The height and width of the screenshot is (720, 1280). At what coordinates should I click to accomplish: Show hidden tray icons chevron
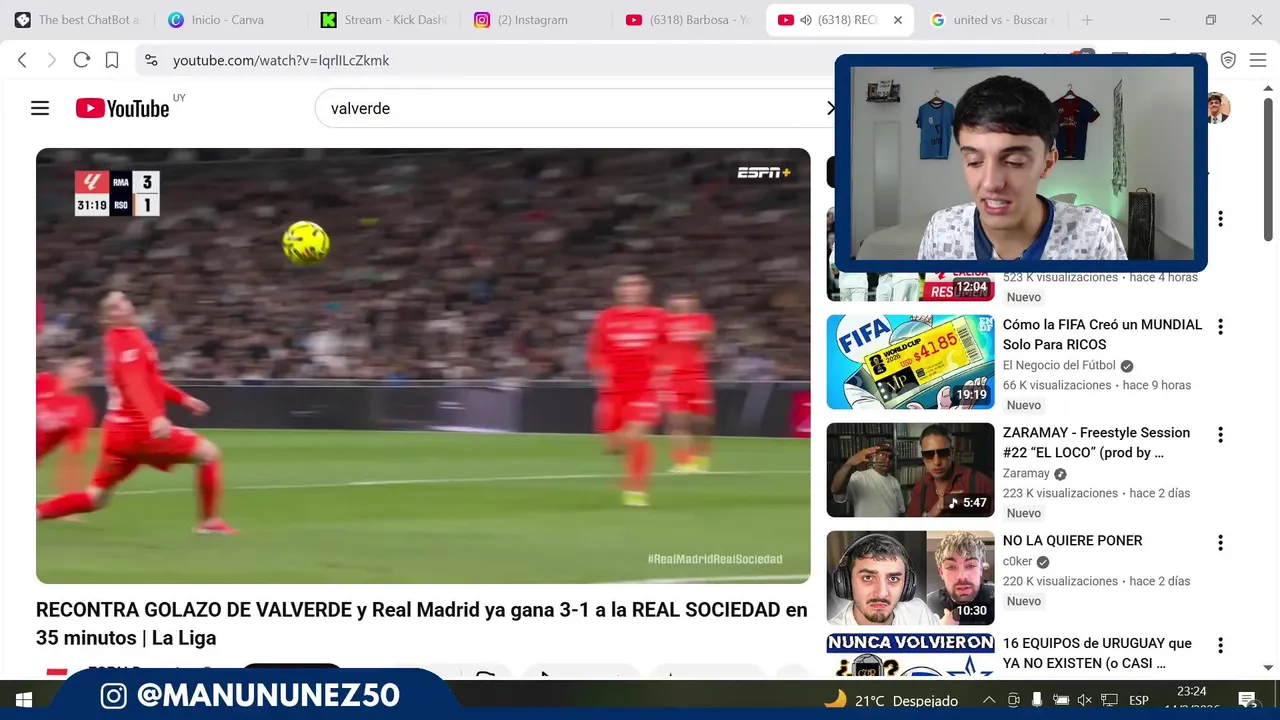point(989,700)
